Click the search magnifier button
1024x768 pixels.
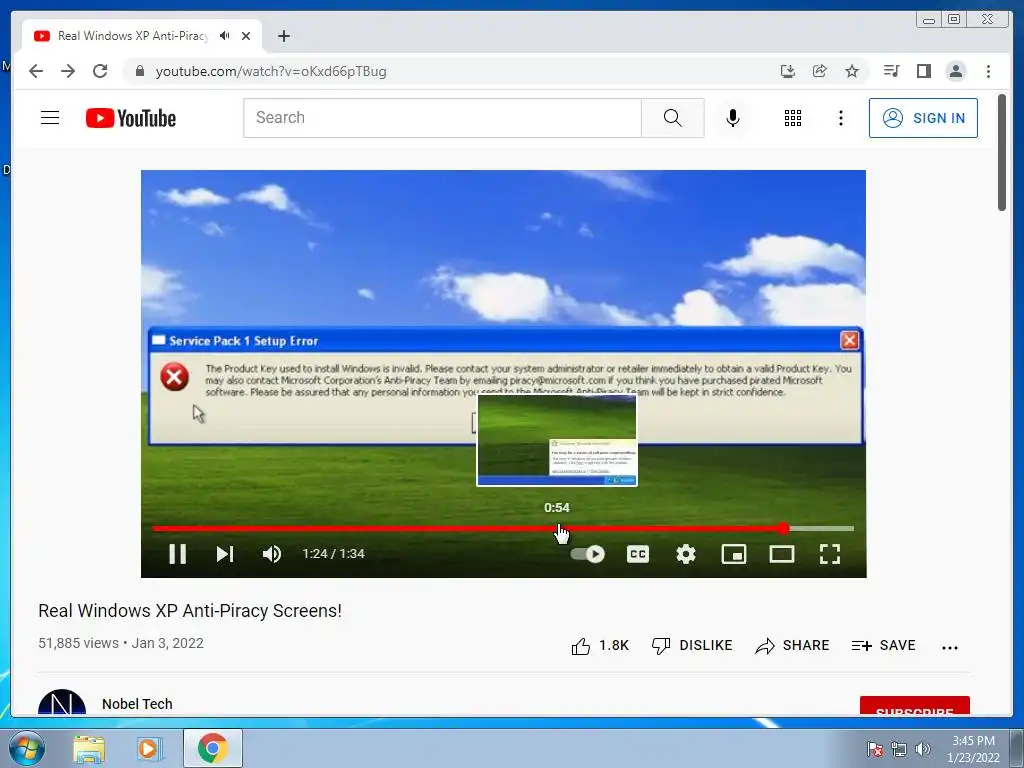(673, 118)
